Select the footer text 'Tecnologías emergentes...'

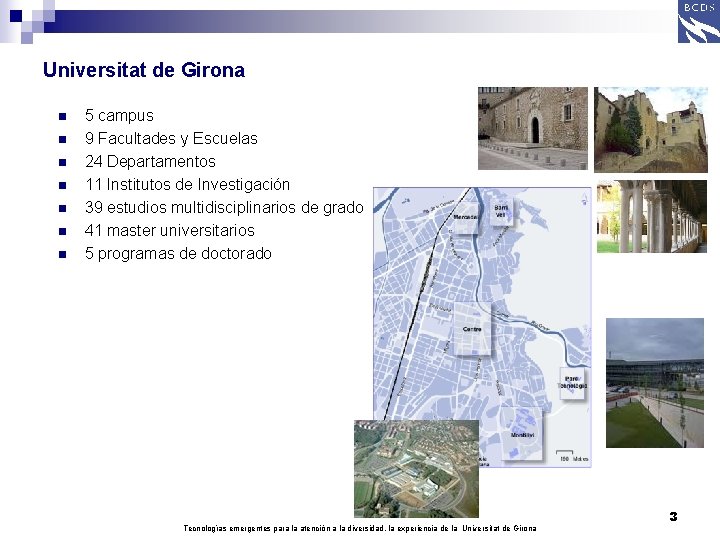[x=360, y=528]
